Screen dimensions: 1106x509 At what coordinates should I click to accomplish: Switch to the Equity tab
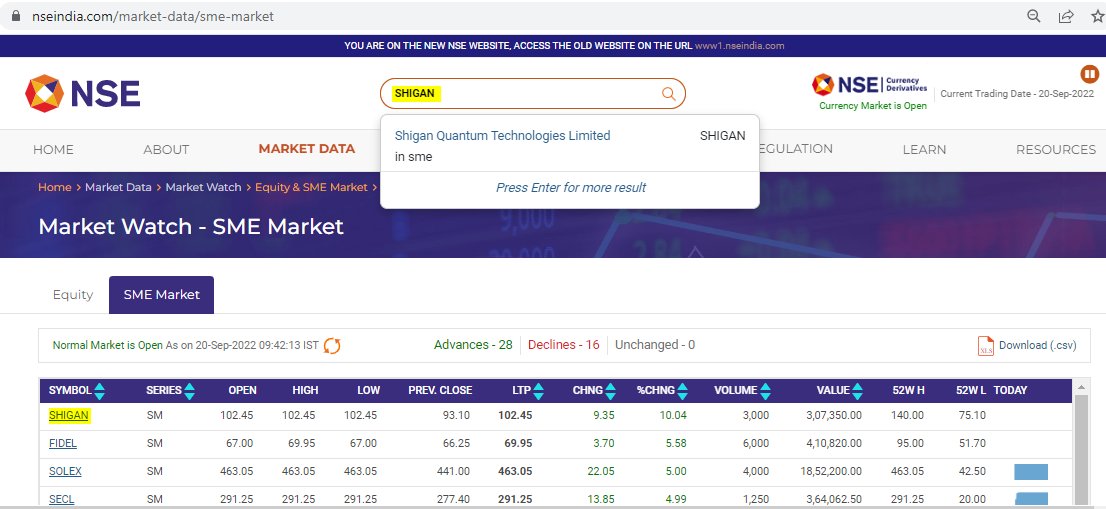pyautogui.click(x=73, y=295)
